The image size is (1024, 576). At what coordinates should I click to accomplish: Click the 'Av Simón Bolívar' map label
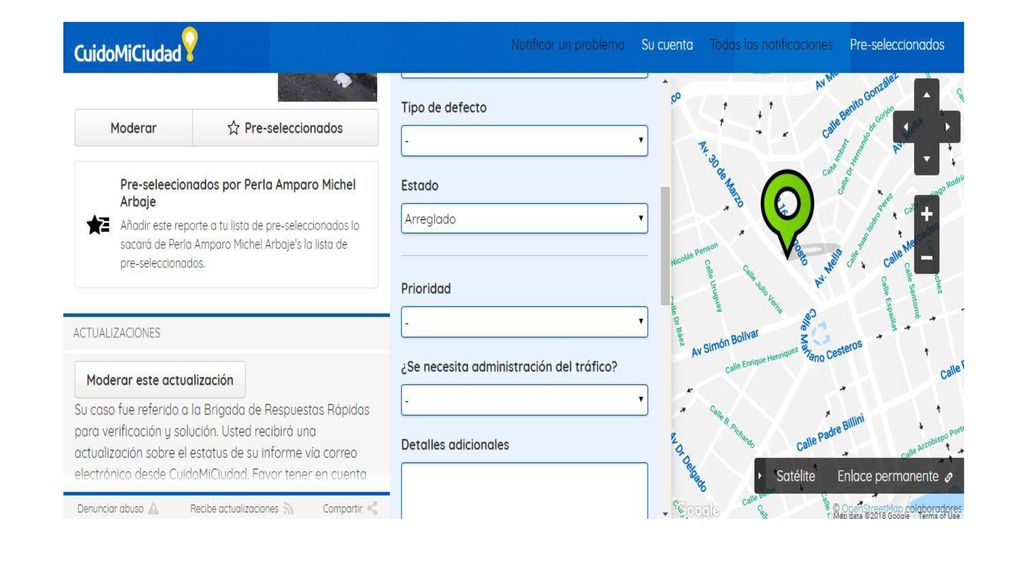[x=725, y=344]
